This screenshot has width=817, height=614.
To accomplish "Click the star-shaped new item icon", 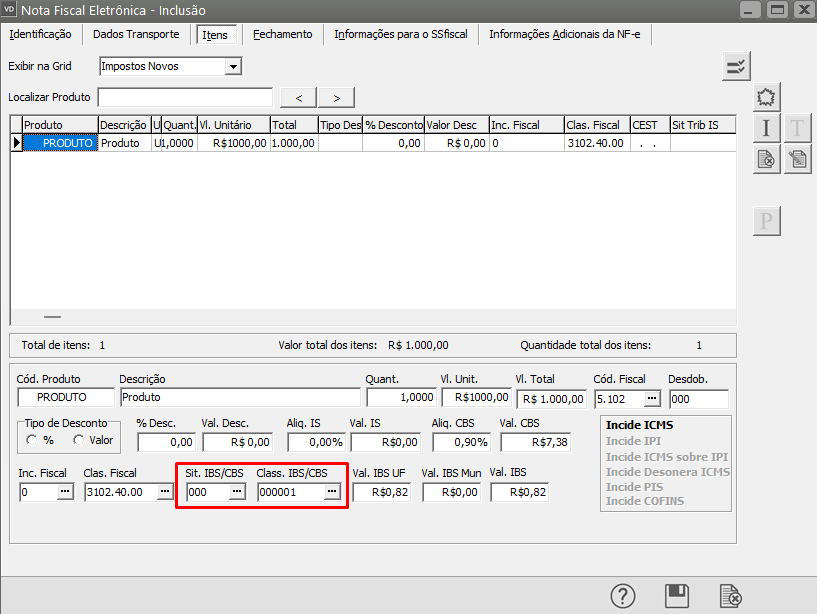I will coord(766,98).
